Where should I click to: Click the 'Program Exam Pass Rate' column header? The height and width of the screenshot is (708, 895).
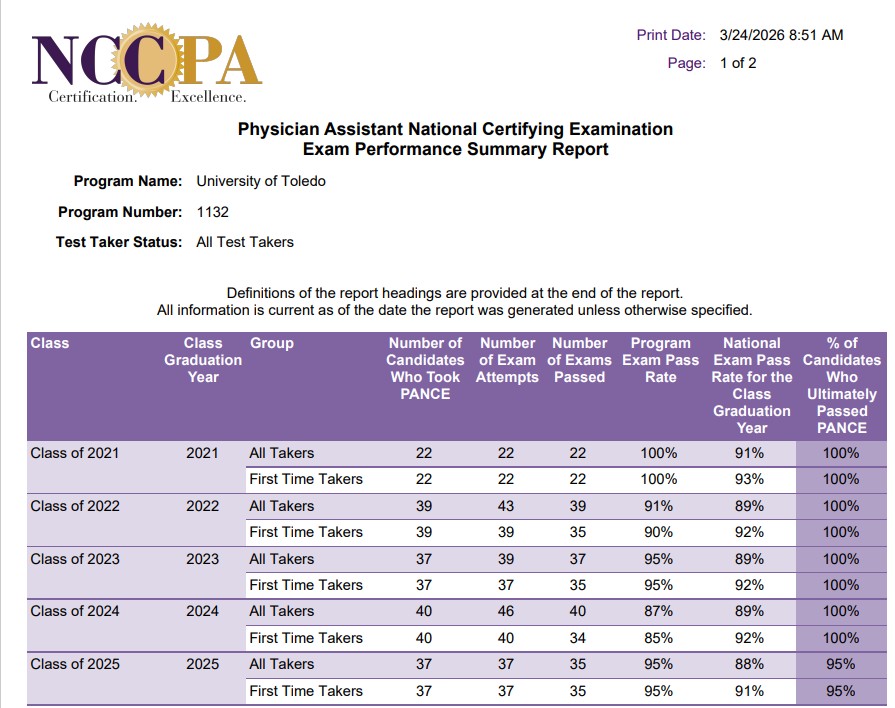(x=660, y=360)
